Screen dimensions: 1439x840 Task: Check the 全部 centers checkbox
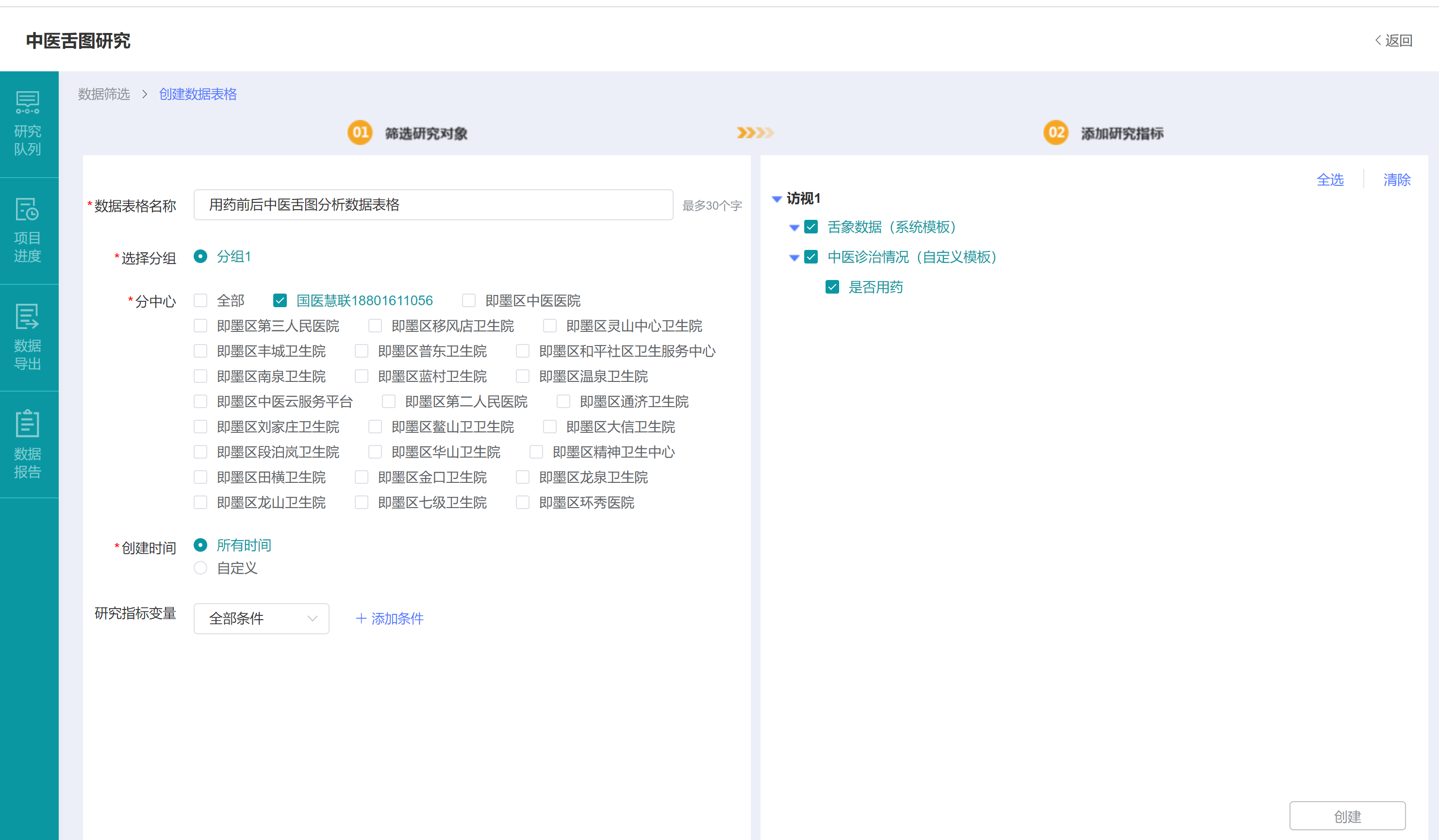(200, 300)
